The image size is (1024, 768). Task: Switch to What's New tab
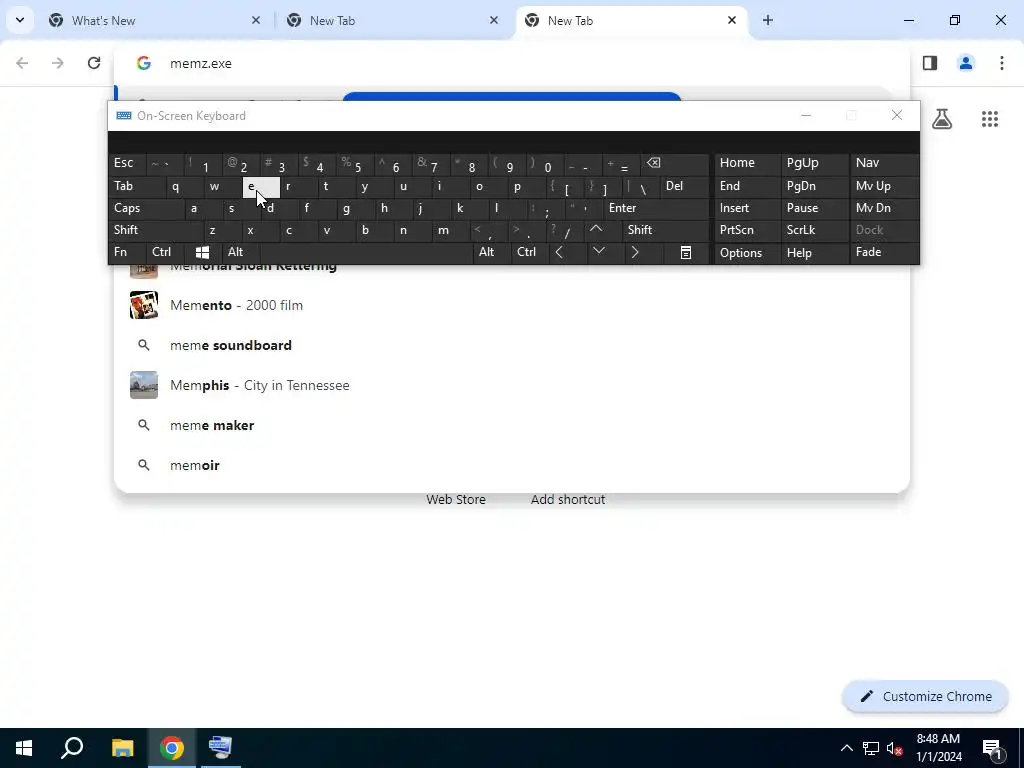[155, 20]
